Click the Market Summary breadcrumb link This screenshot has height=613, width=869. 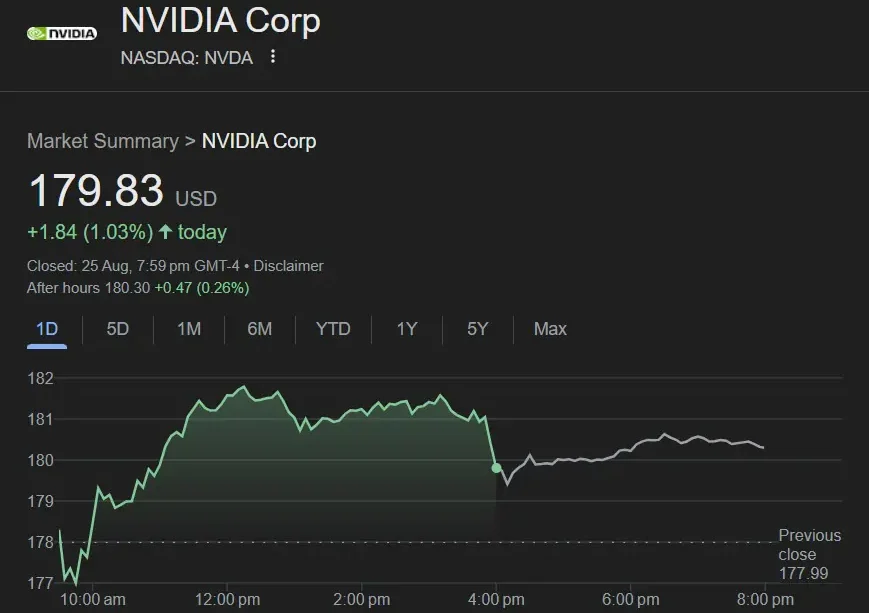[x=102, y=141]
